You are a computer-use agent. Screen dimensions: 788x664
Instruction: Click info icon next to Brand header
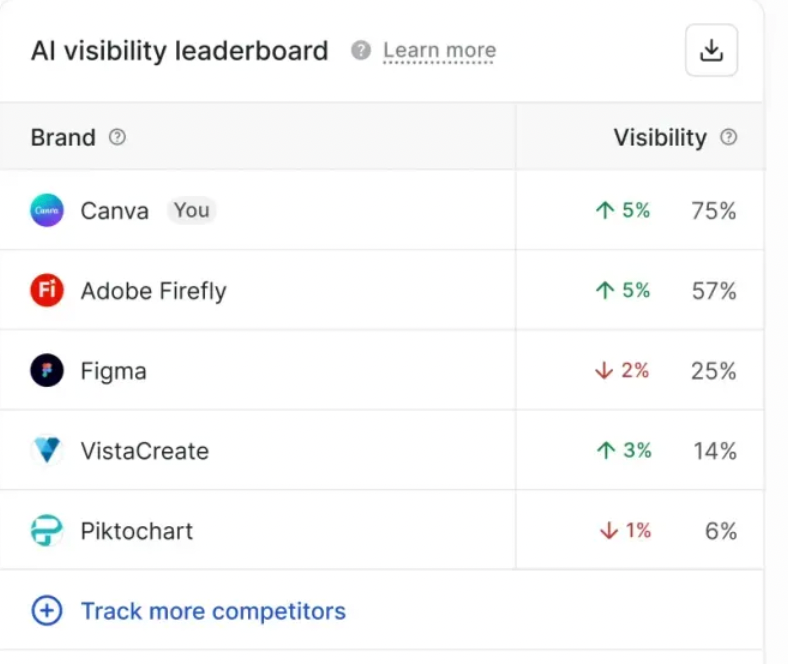pos(117,138)
